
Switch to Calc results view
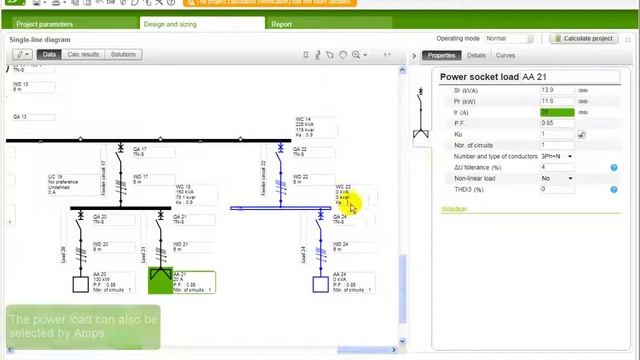coord(83,54)
